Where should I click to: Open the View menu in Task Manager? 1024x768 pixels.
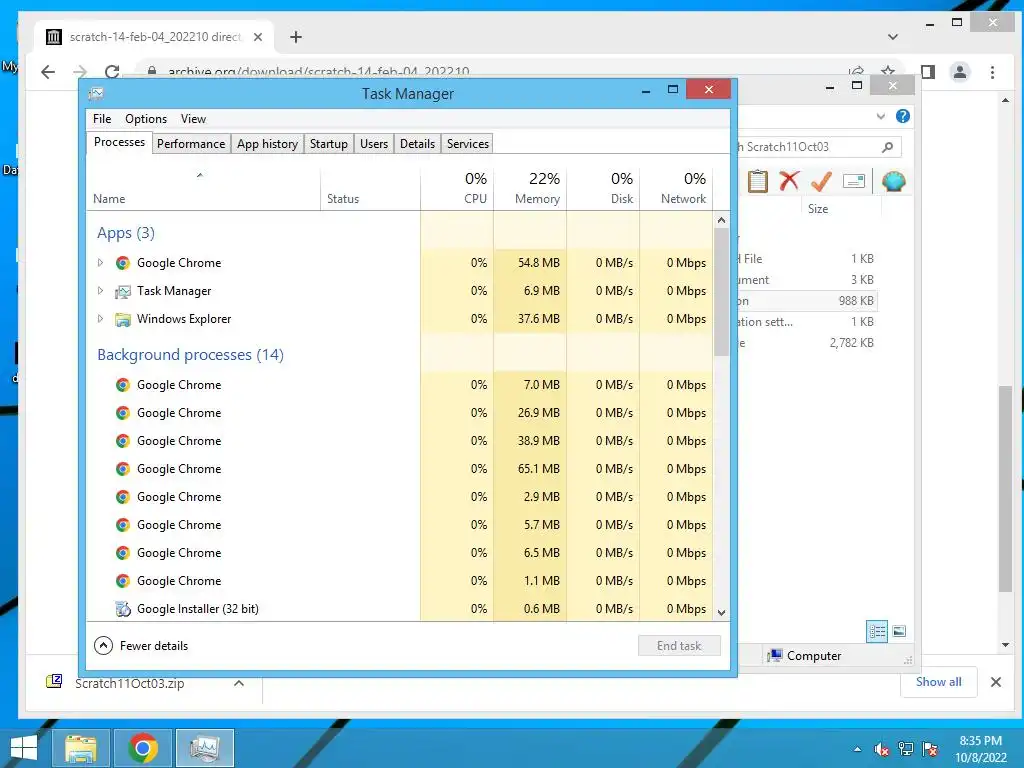tap(193, 119)
